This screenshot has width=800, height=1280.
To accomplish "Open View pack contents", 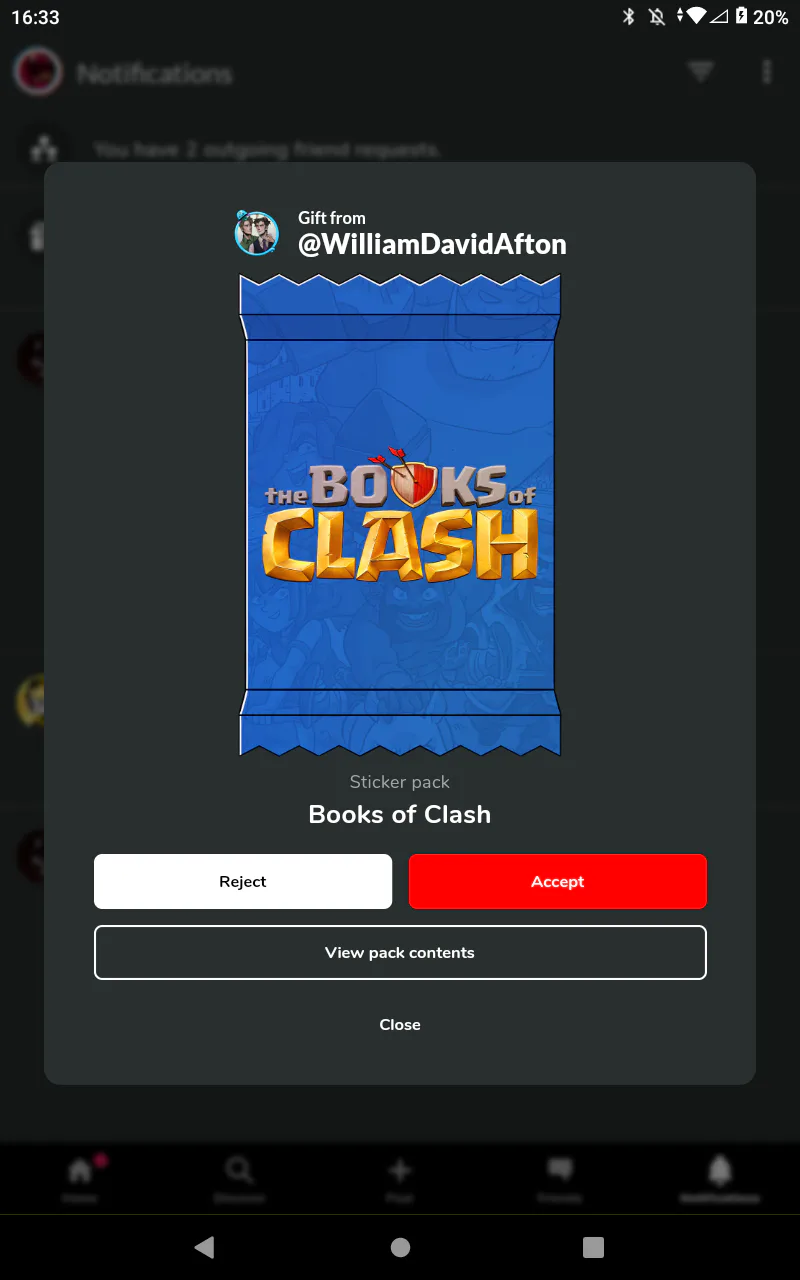I will click(x=400, y=952).
